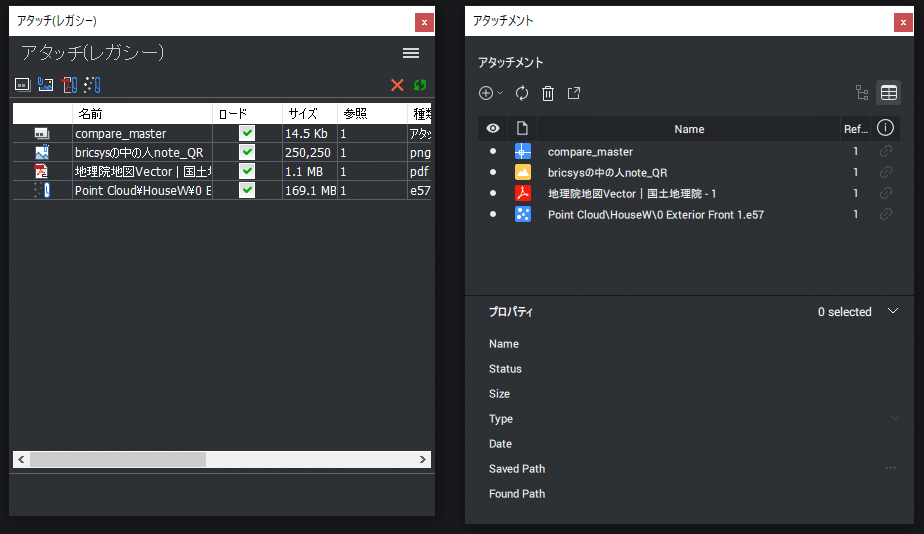Click the link icon on bricsys QR row
The height and width of the screenshot is (534, 924).
(x=885, y=172)
